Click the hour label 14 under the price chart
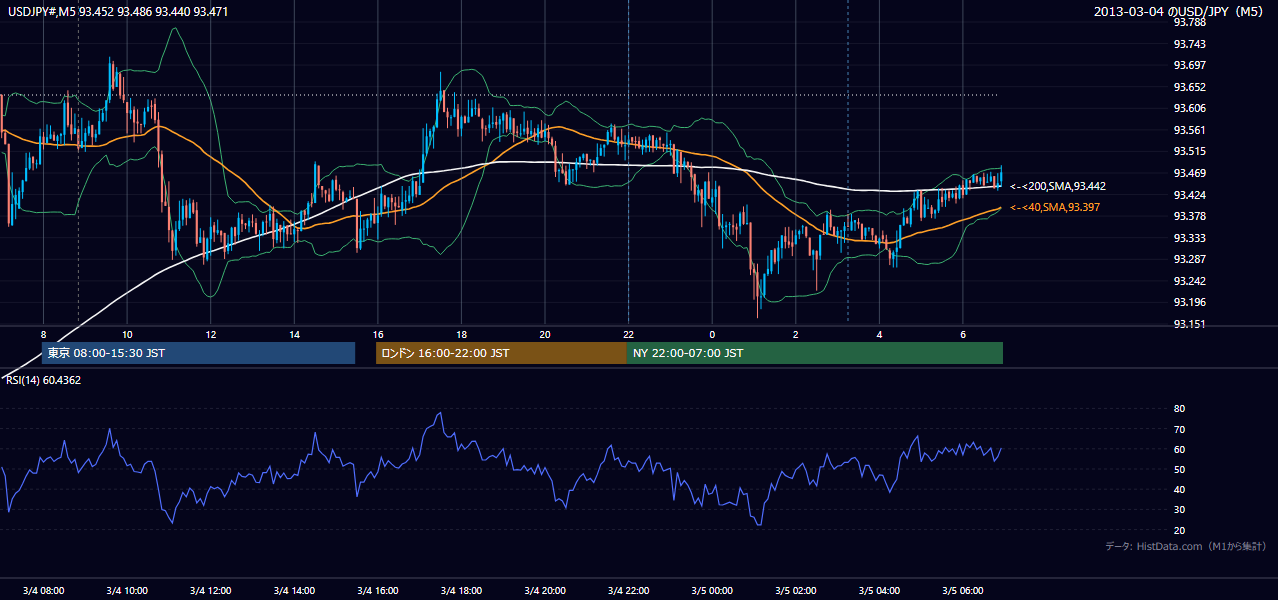1278x600 pixels. click(294, 334)
